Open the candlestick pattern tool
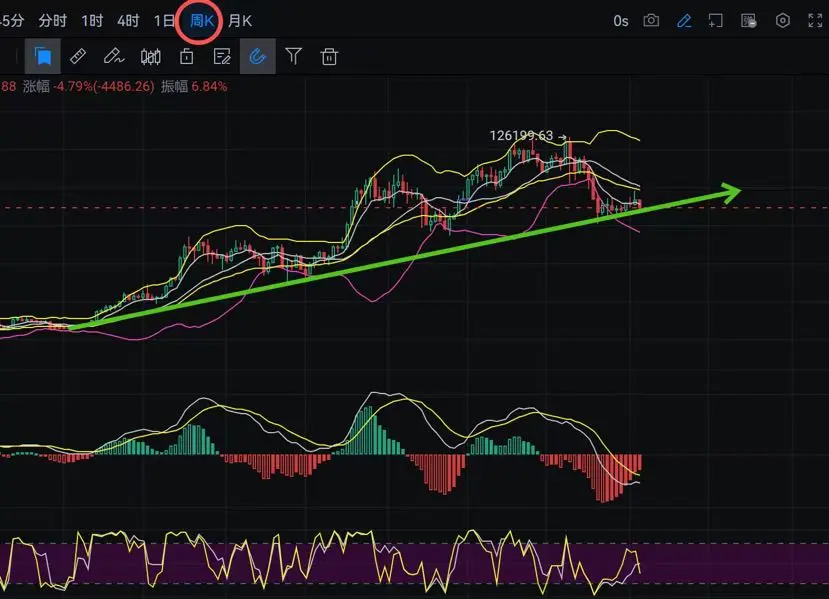Image resolution: width=829 pixels, height=599 pixels. (x=150, y=56)
